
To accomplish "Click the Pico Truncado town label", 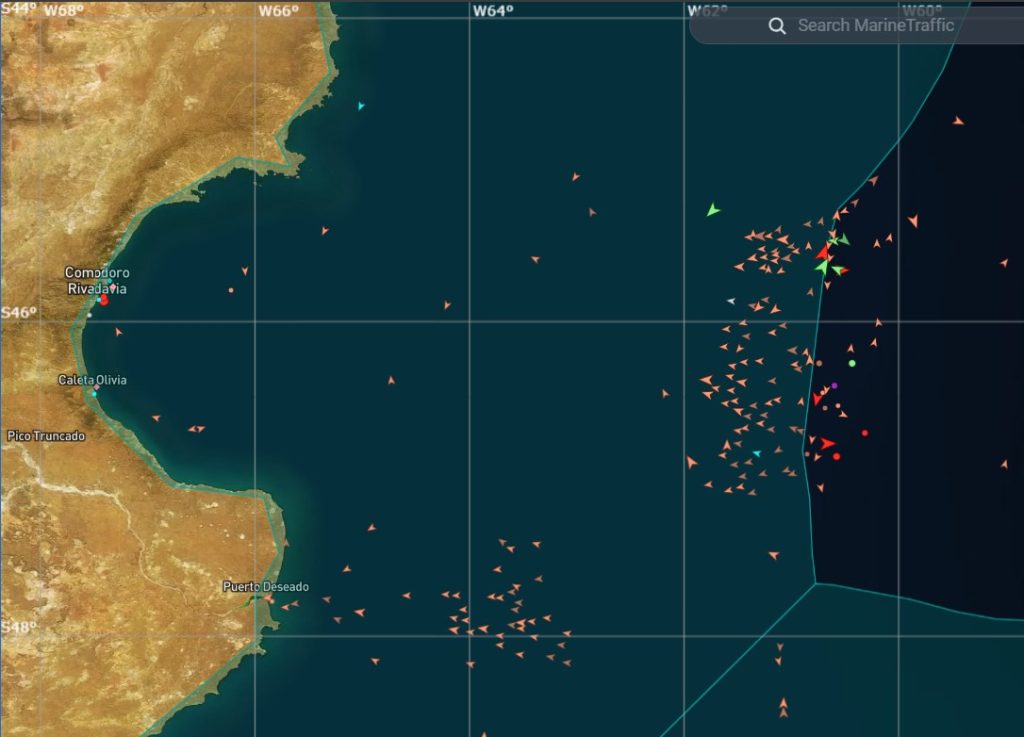I will click(x=46, y=436).
